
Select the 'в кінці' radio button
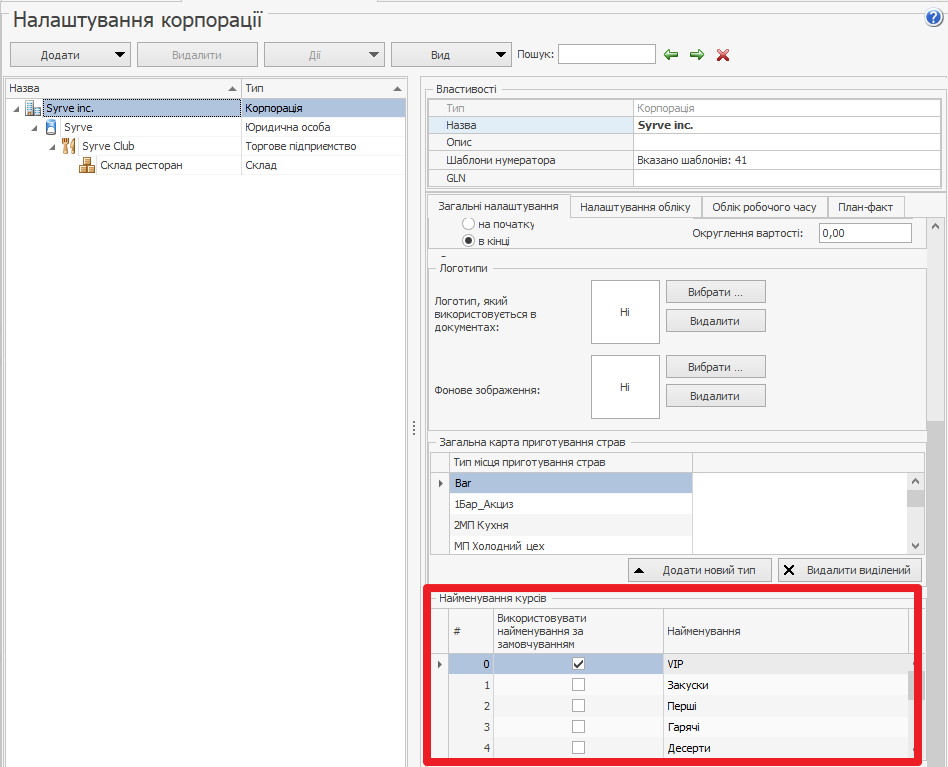pos(468,242)
